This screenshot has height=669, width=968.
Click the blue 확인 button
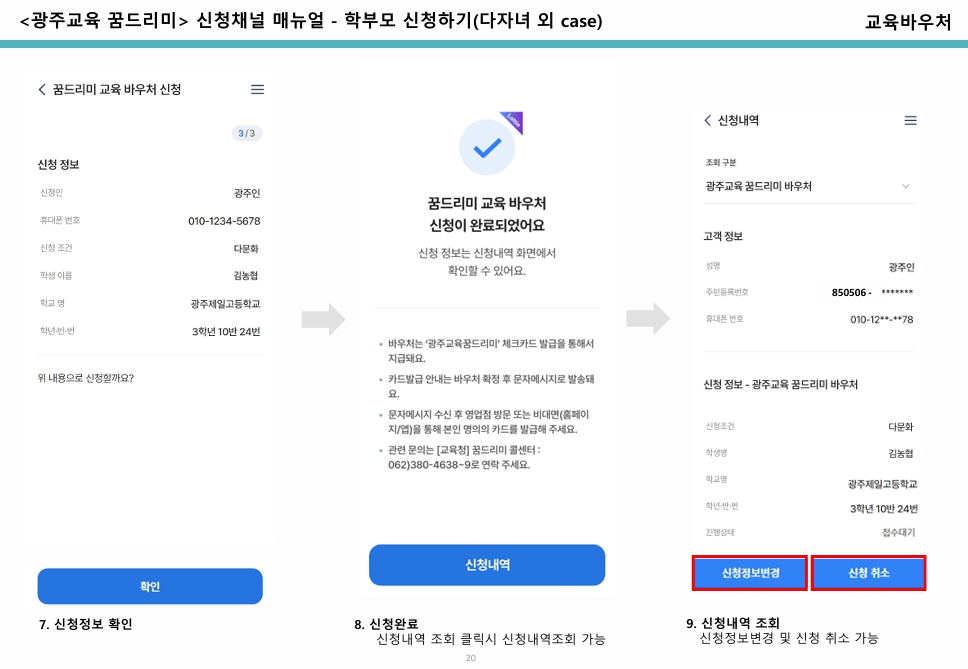tap(150, 586)
